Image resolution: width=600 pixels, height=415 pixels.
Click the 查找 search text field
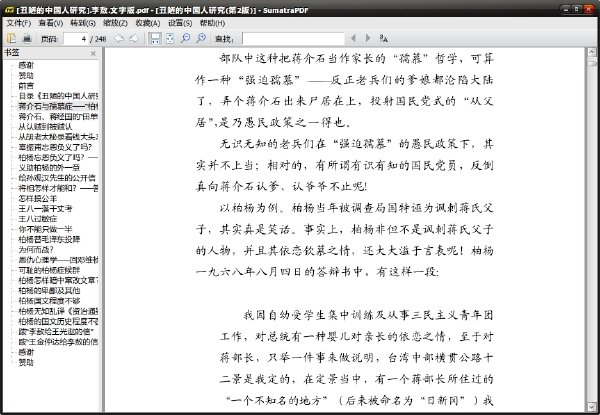tap(293, 39)
